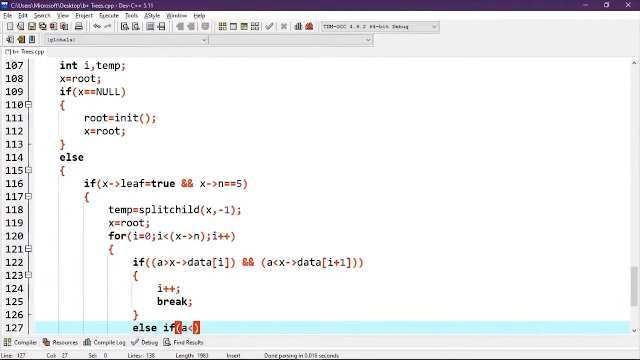Open the Edit menu
Screen dimensions: 640x360
[x=22, y=16]
